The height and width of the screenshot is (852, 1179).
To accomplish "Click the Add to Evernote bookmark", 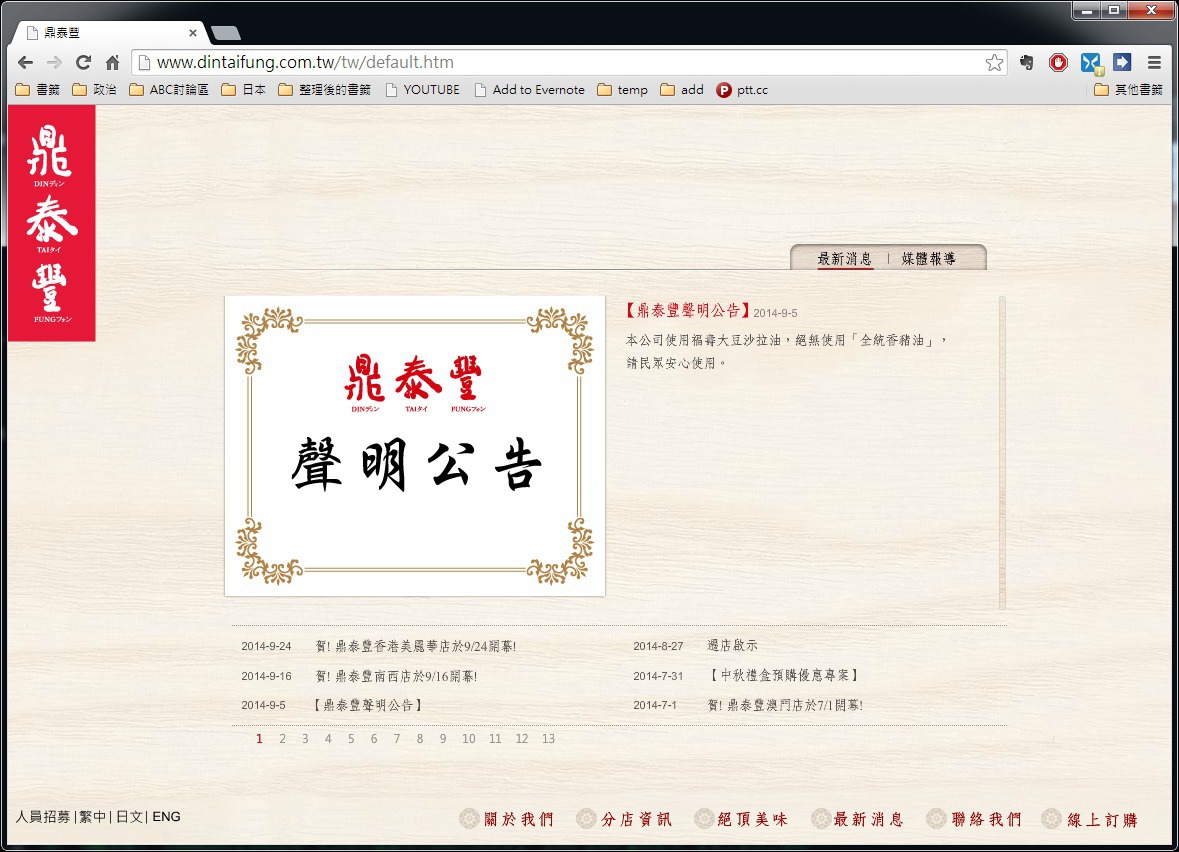I will click(529, 89).
